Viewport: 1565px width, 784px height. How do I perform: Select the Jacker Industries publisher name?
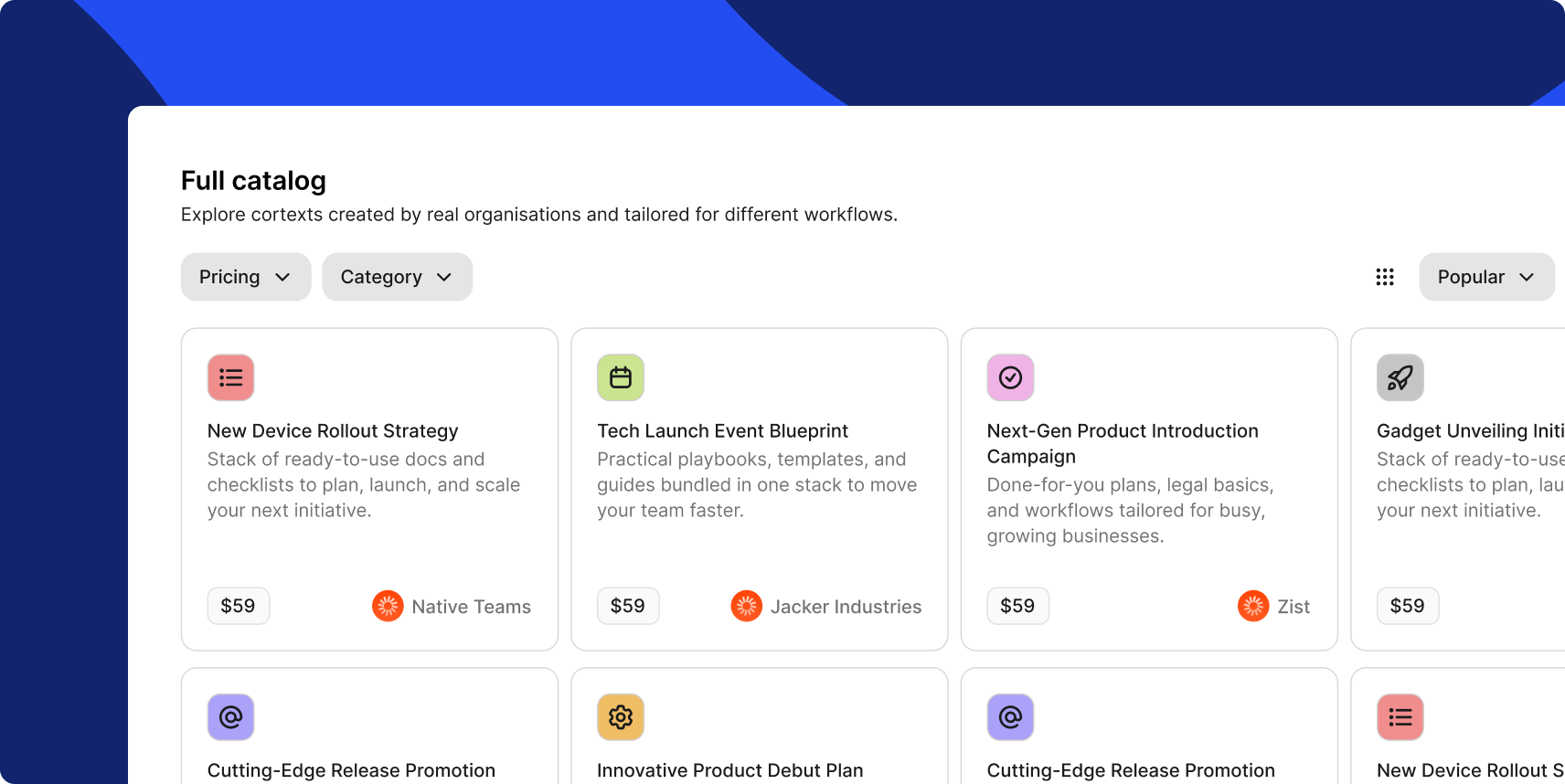click(846, 607)
